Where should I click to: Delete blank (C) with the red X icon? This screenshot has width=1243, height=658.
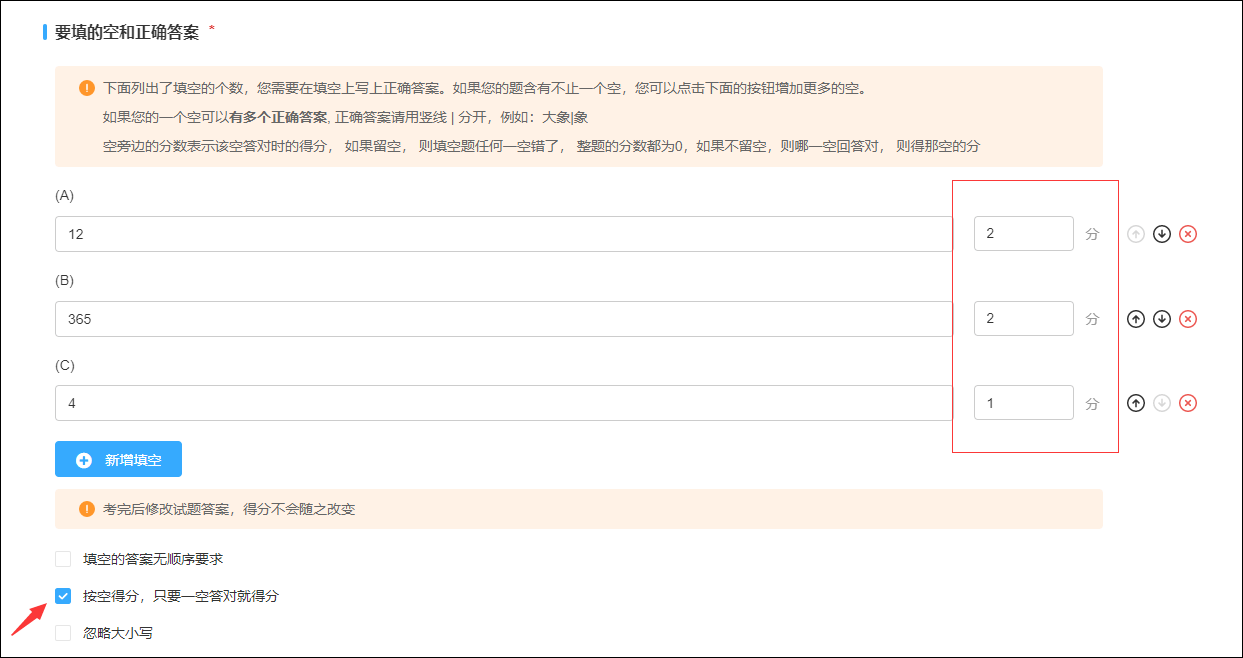tap(1187, 402)
